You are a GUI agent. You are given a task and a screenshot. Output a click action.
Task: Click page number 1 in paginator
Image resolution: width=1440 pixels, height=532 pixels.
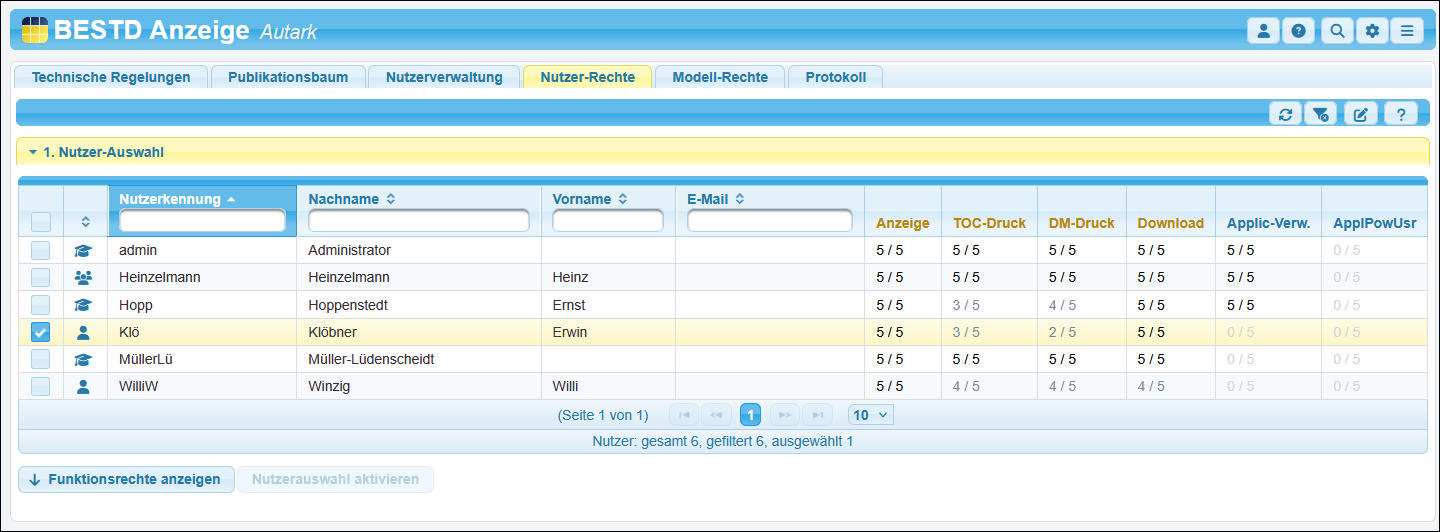coord(750,414)
